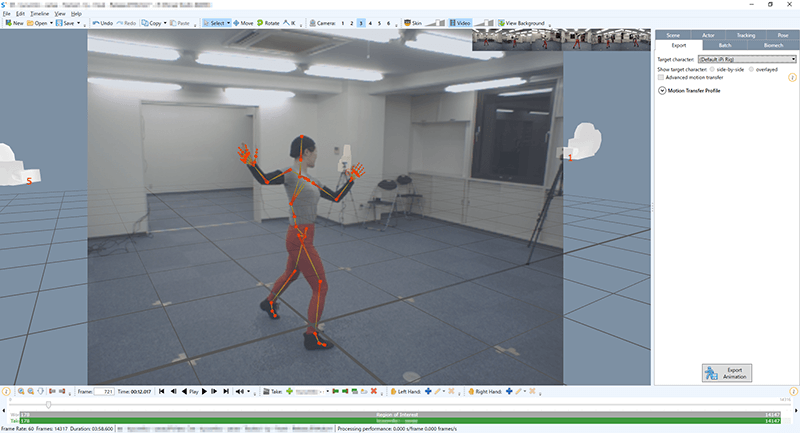Viewport: 800px width, 433px height.
Task: Jump to the first frame
Action: [x=162, y=391]
